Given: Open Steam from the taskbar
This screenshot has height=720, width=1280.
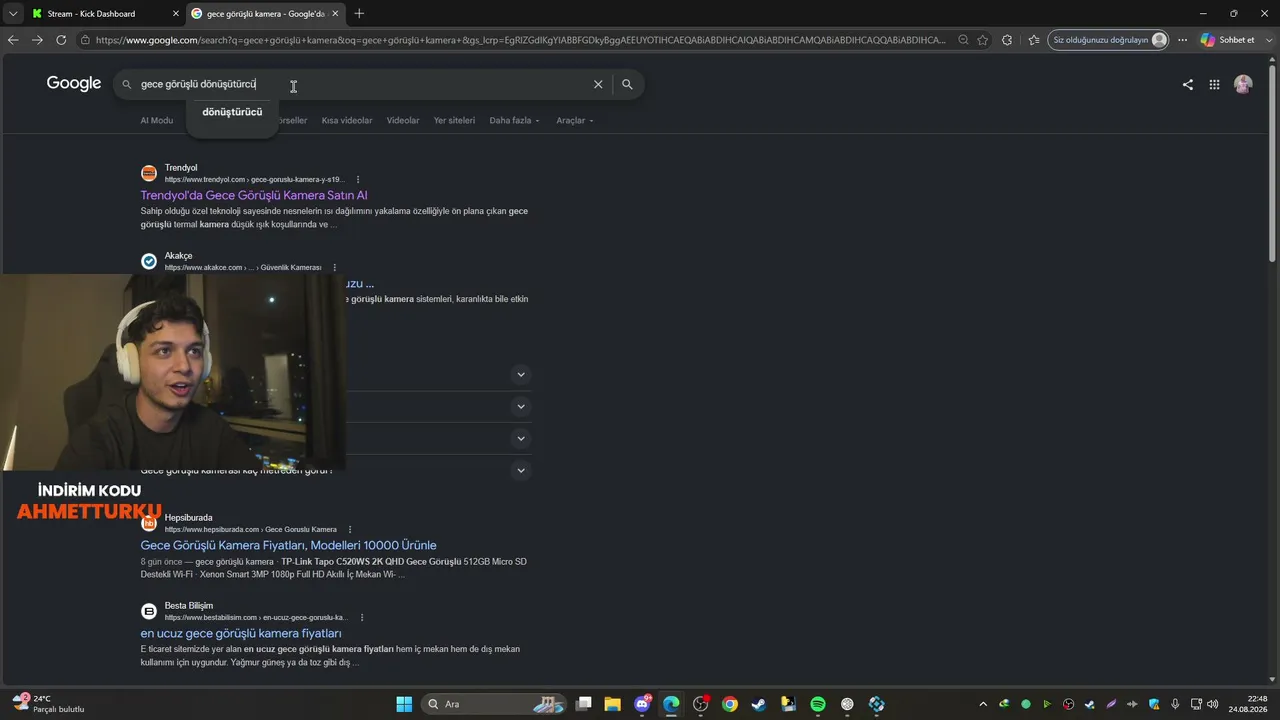Looking at the screenshot, I should [759, 704].
